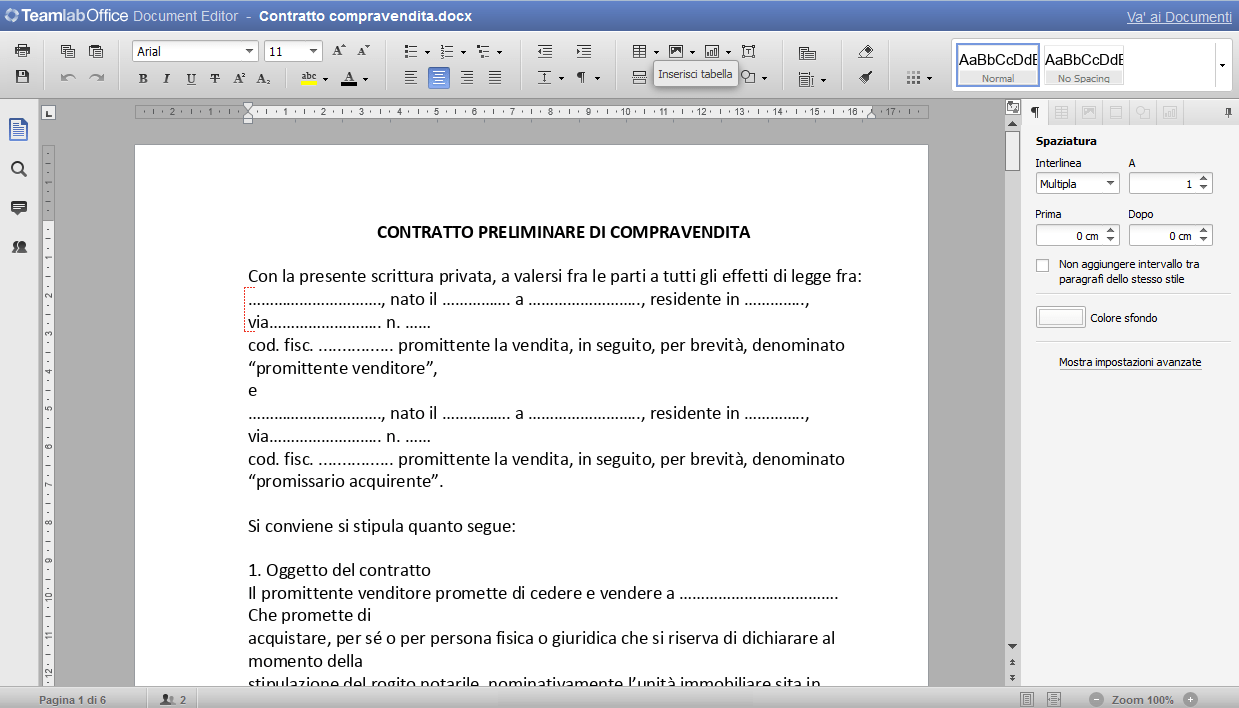The height and width of the screenshot is (708, 1239).
Task: Click the Paste icon
Action: [96, 51]
